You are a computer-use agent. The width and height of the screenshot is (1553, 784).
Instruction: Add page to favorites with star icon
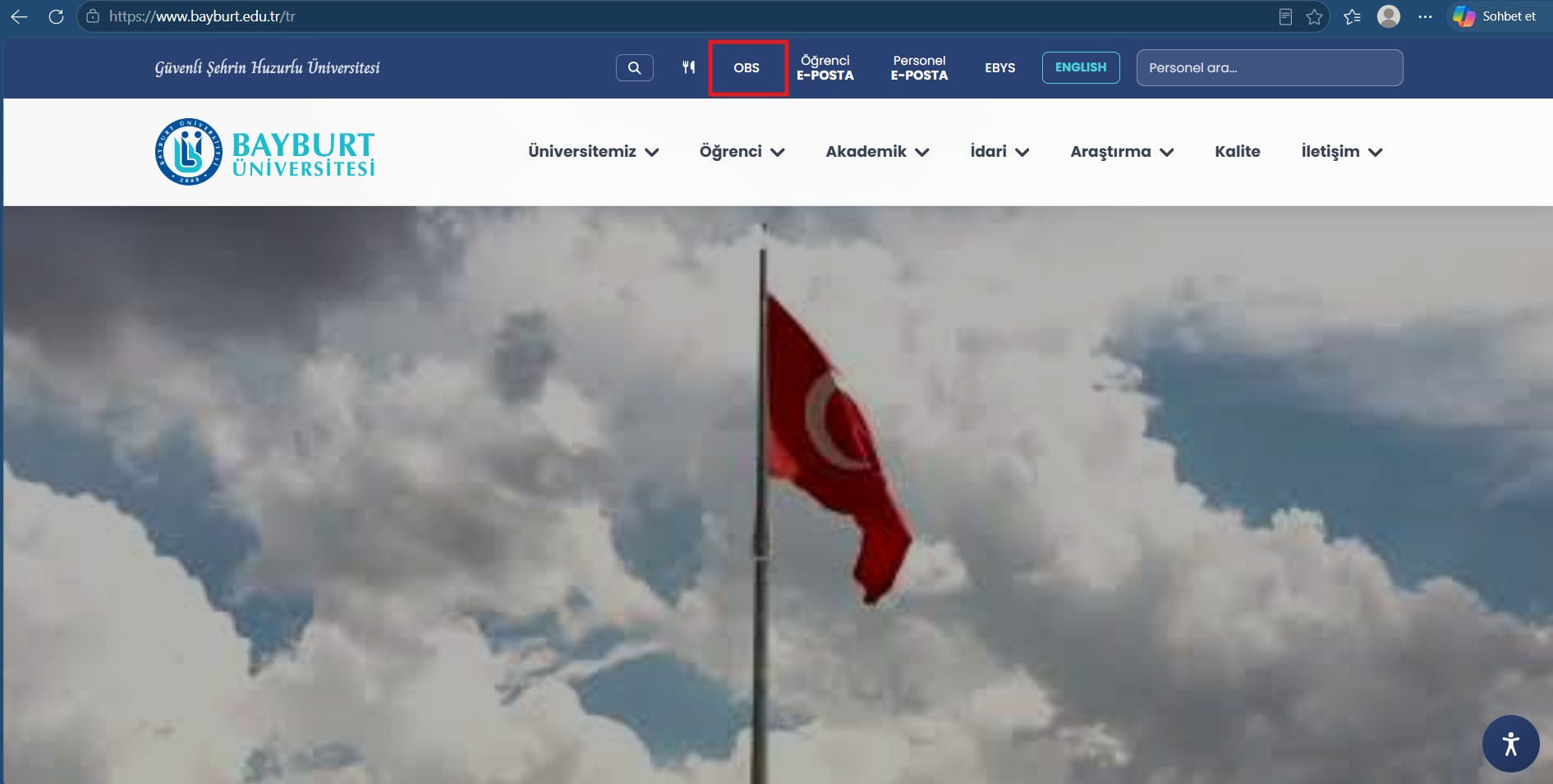[1314, 16]
